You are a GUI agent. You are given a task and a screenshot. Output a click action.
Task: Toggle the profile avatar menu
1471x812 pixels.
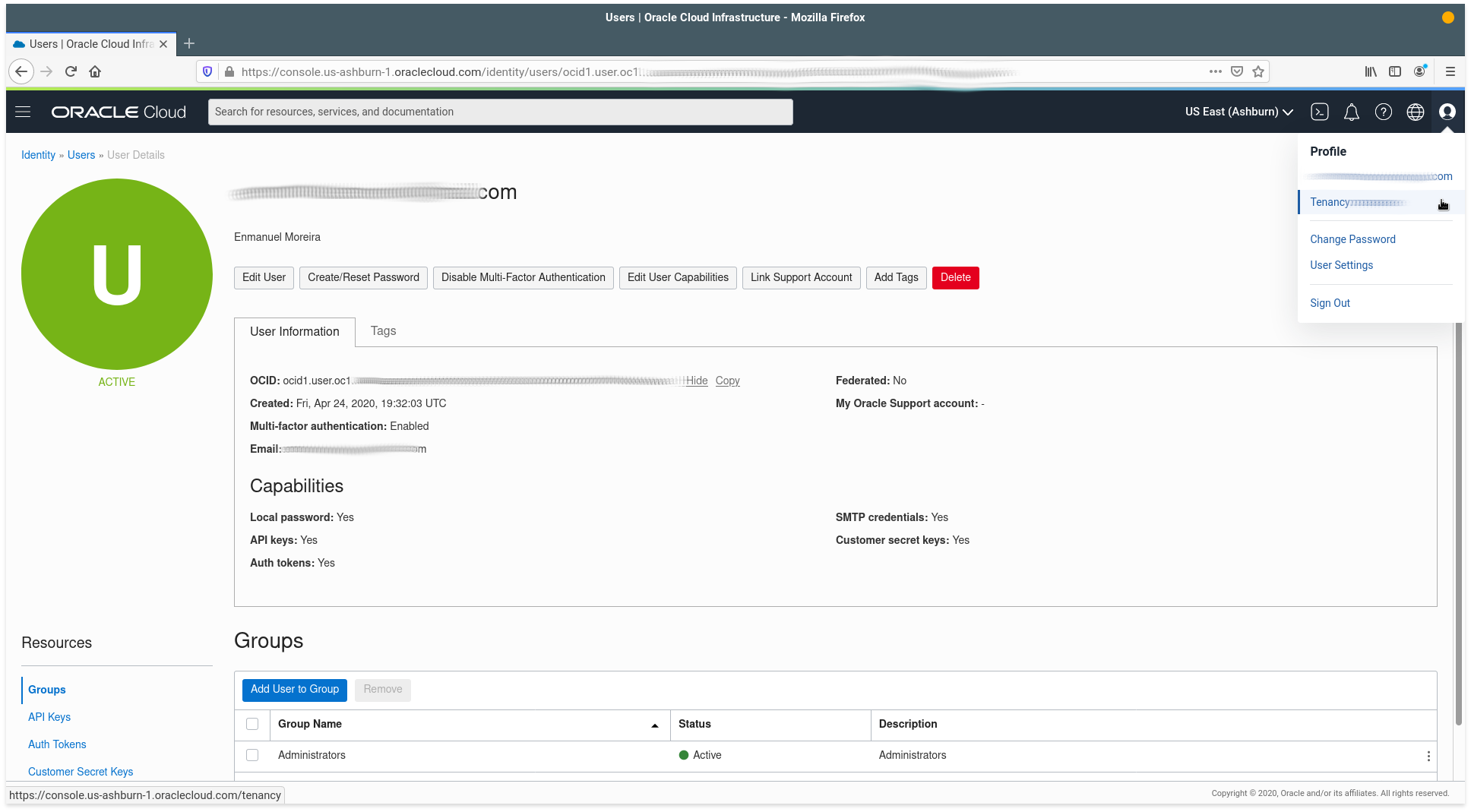point(1447,112)
